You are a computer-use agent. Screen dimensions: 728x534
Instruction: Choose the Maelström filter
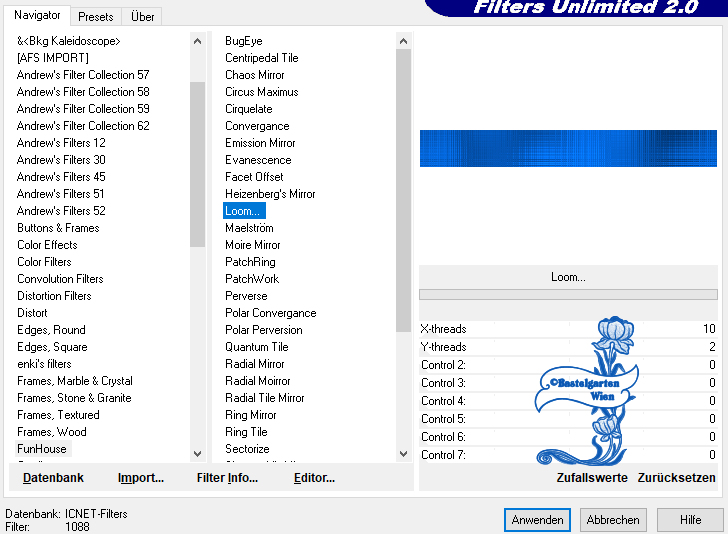(249, 228)
